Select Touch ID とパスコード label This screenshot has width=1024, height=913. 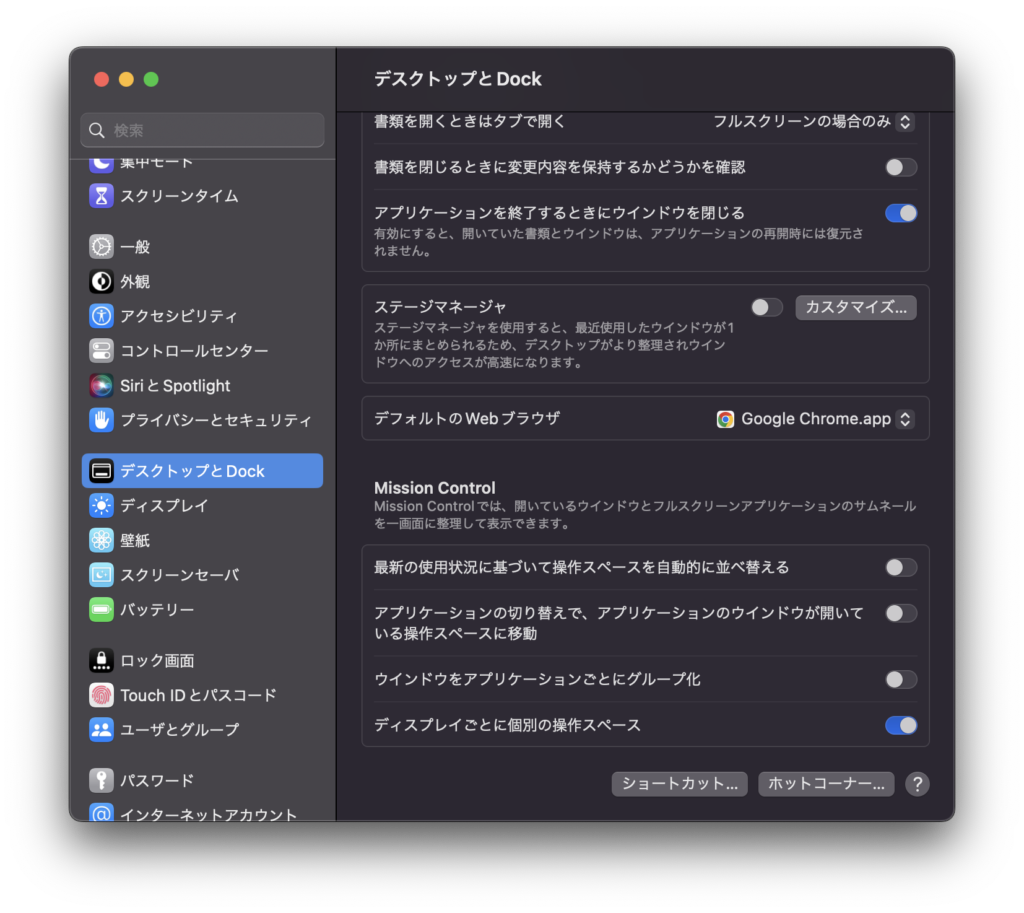(199, 695)
